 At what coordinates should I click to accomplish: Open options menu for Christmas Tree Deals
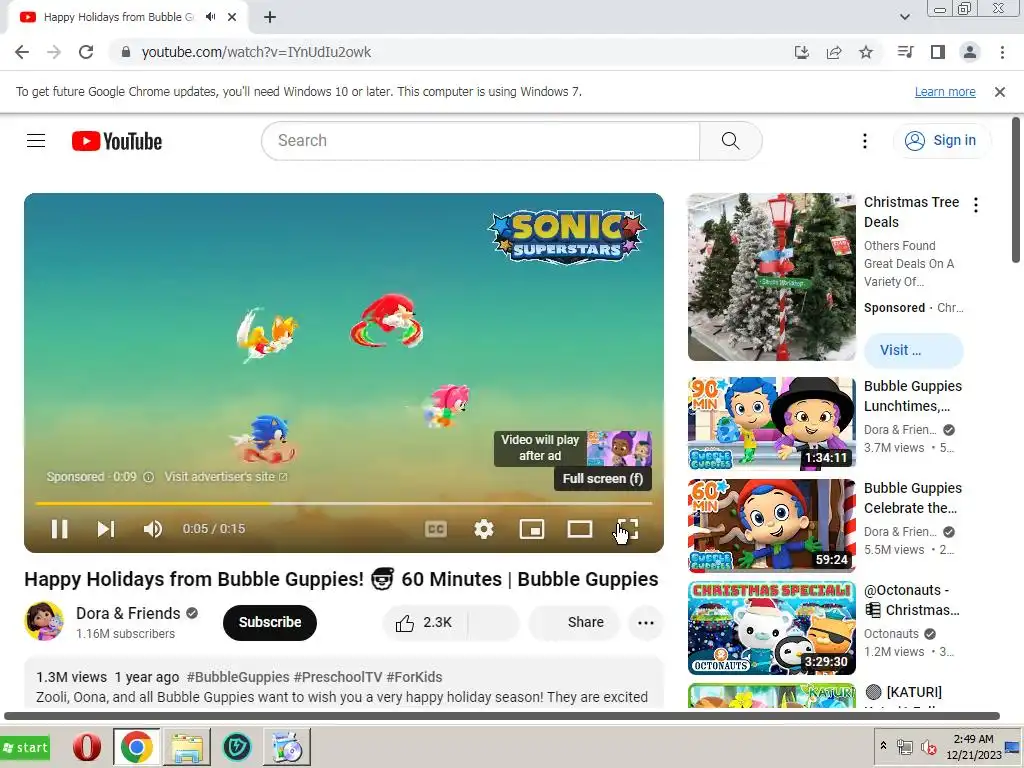click(x=976, y=205)
